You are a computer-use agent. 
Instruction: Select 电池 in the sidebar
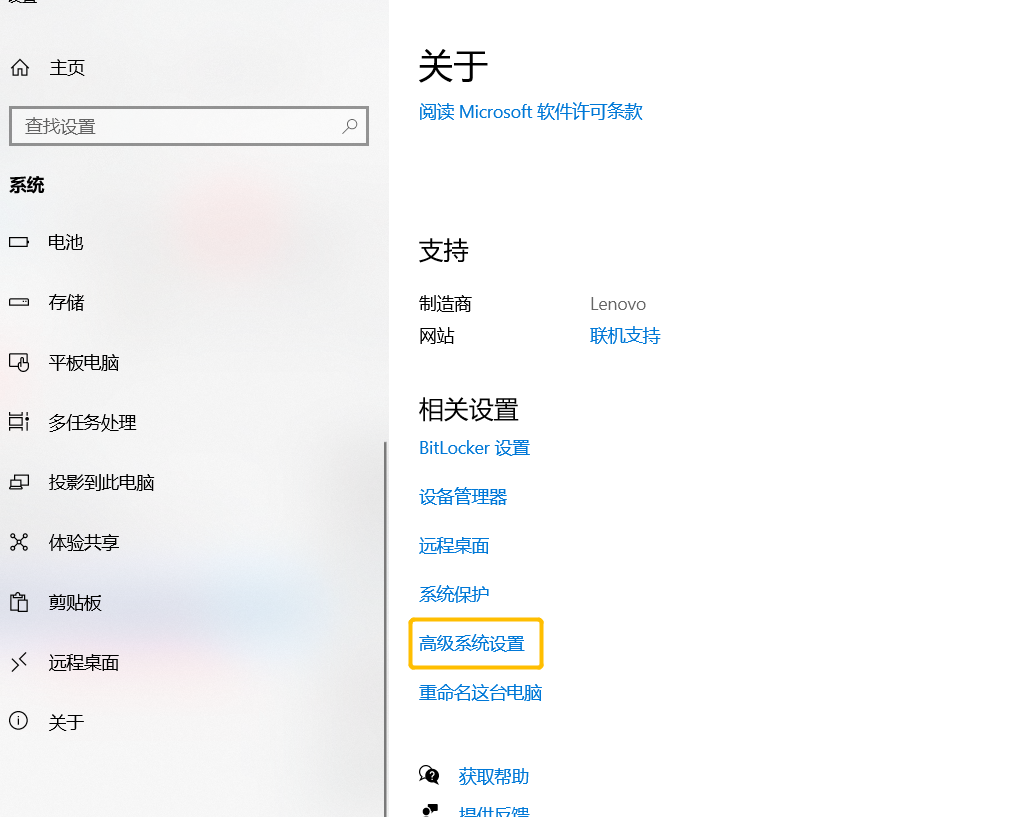[x=66, y=242]
